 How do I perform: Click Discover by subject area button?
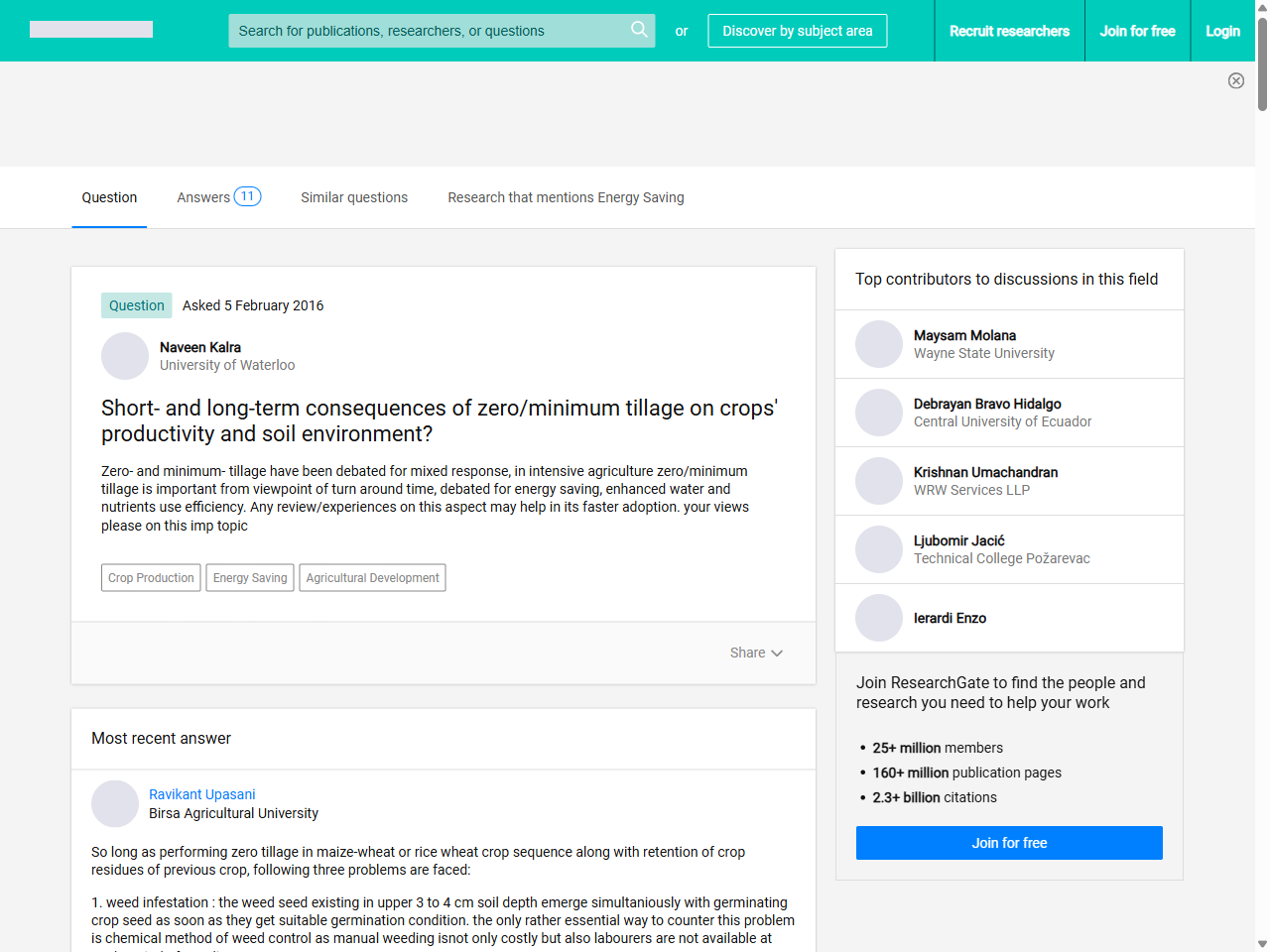(x=798, y=31)
